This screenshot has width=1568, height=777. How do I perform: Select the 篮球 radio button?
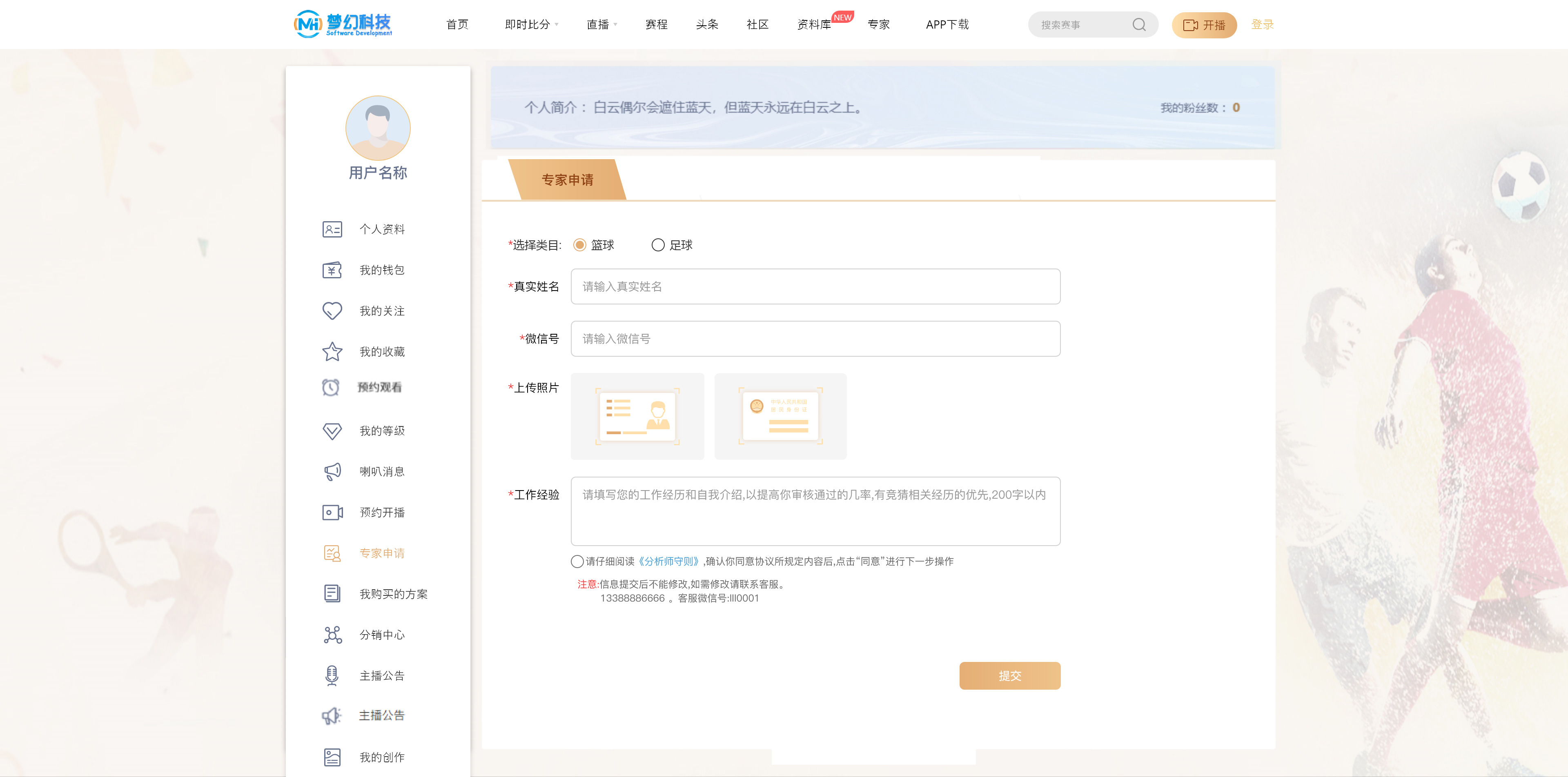click(579, 245)
